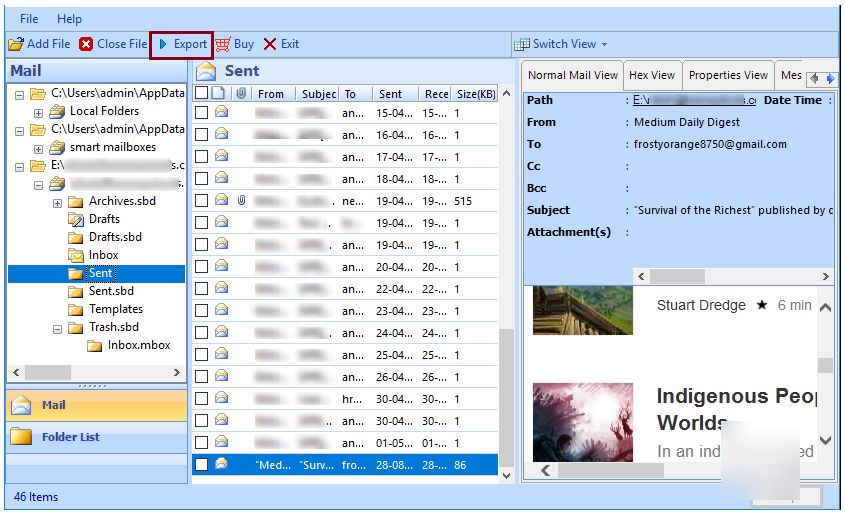Click the red Close File icon
Image resolution: width=845 pixels, height=517 pixels.
[x=86, y=44]
